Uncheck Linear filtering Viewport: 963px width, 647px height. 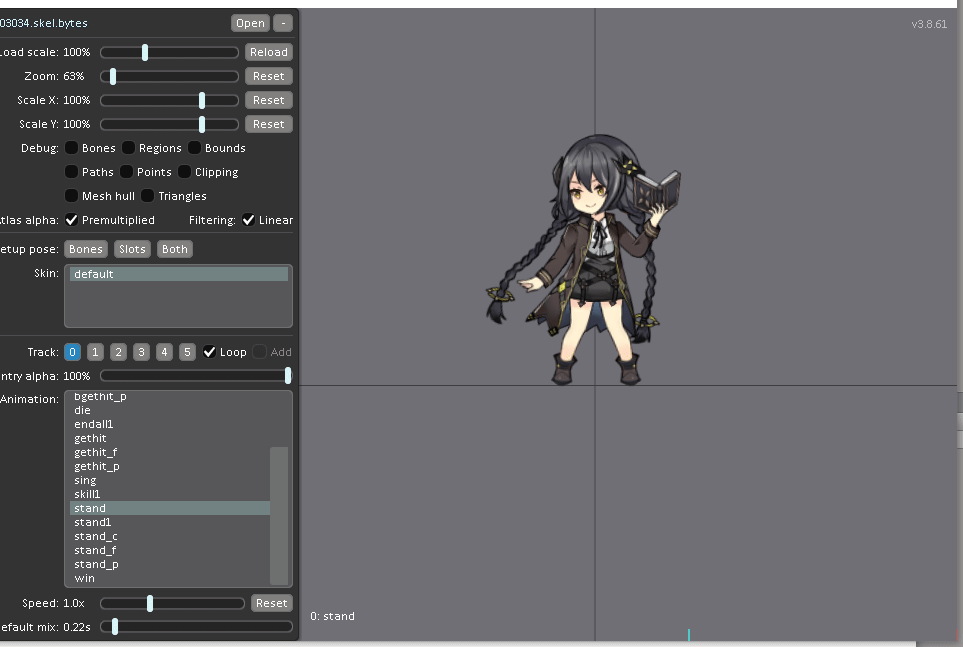[248, 220]
